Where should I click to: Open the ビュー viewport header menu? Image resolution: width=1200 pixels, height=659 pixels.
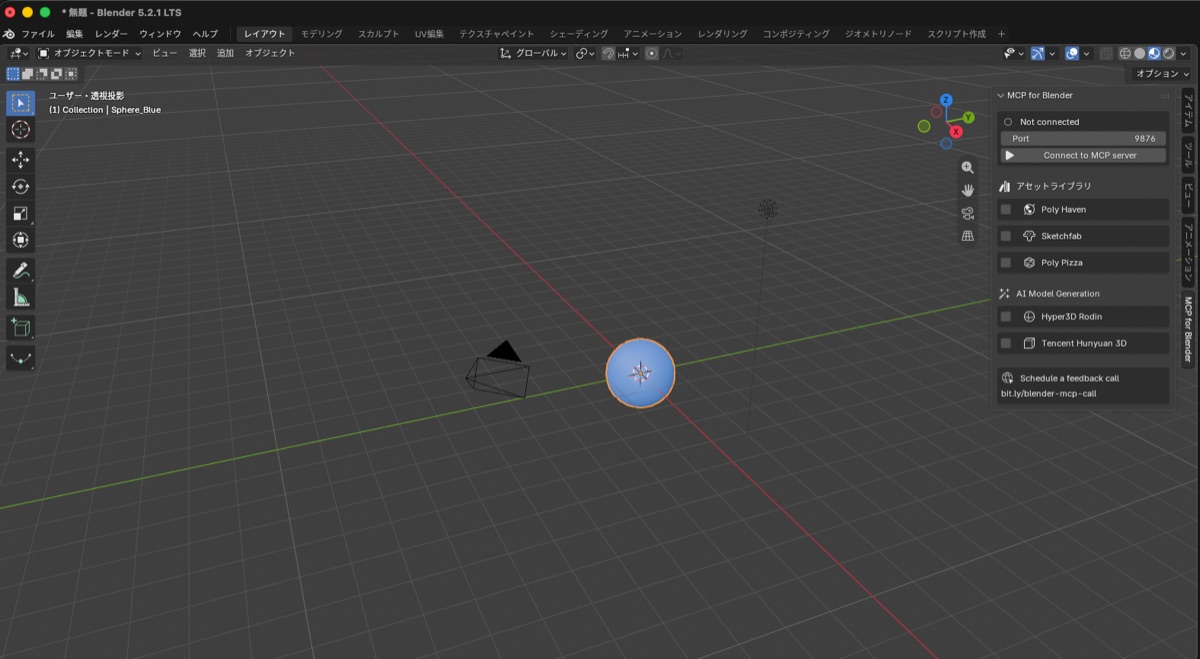(x=165, y=53)
